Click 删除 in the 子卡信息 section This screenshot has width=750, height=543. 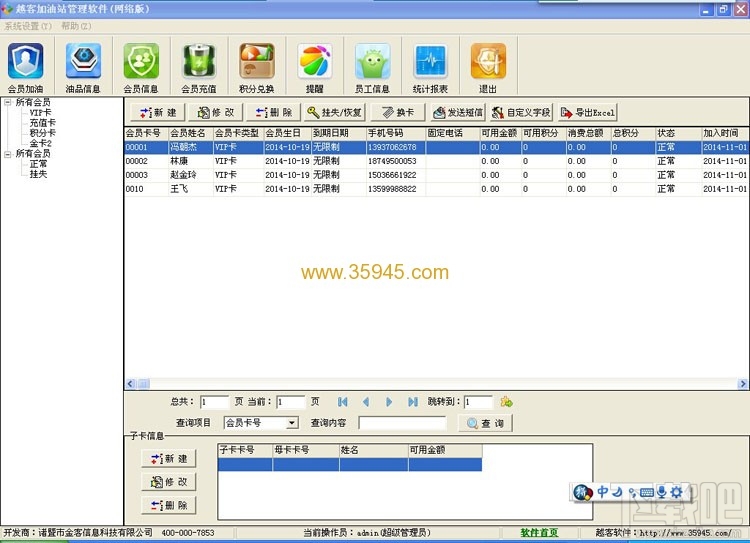pyautogui.click(x=169, y=505)
